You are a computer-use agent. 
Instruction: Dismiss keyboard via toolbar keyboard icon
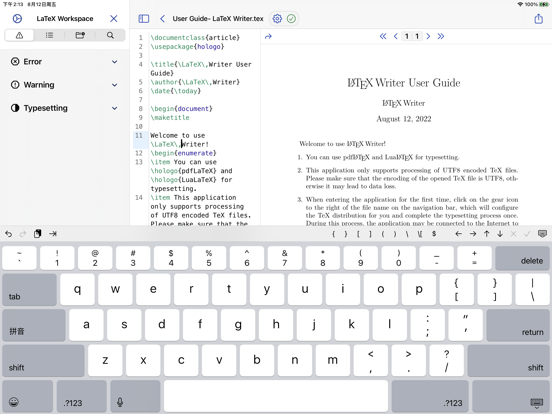pos(542,234)
